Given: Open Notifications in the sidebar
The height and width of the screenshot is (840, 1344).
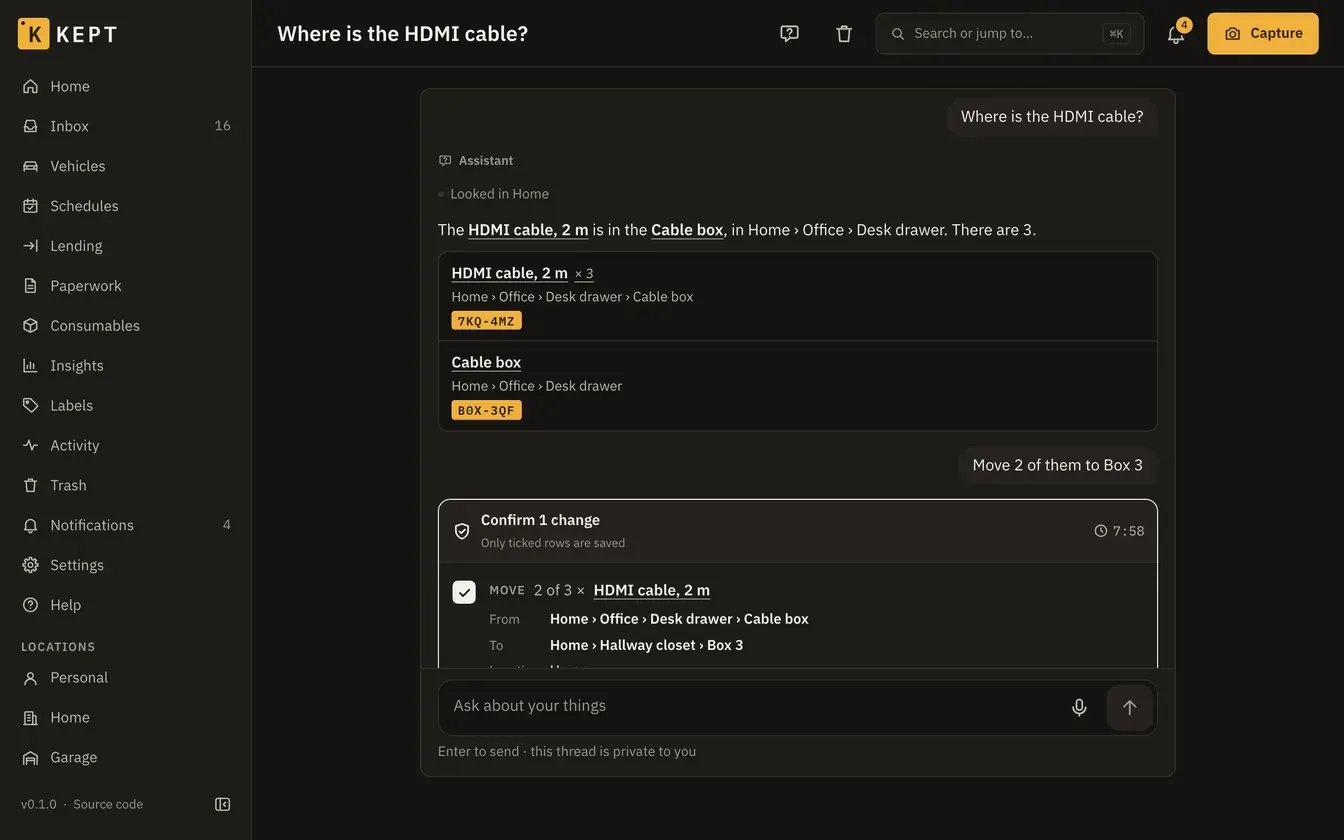Looking at the screenshot, I should (x=126, y=526).
